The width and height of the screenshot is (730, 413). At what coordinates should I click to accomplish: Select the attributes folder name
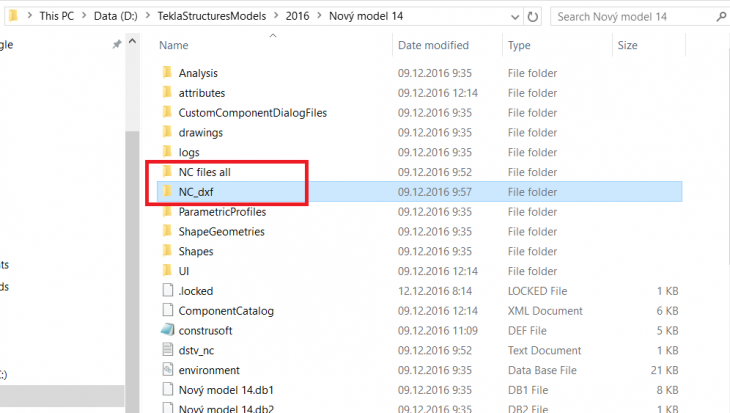coord(202,93)
